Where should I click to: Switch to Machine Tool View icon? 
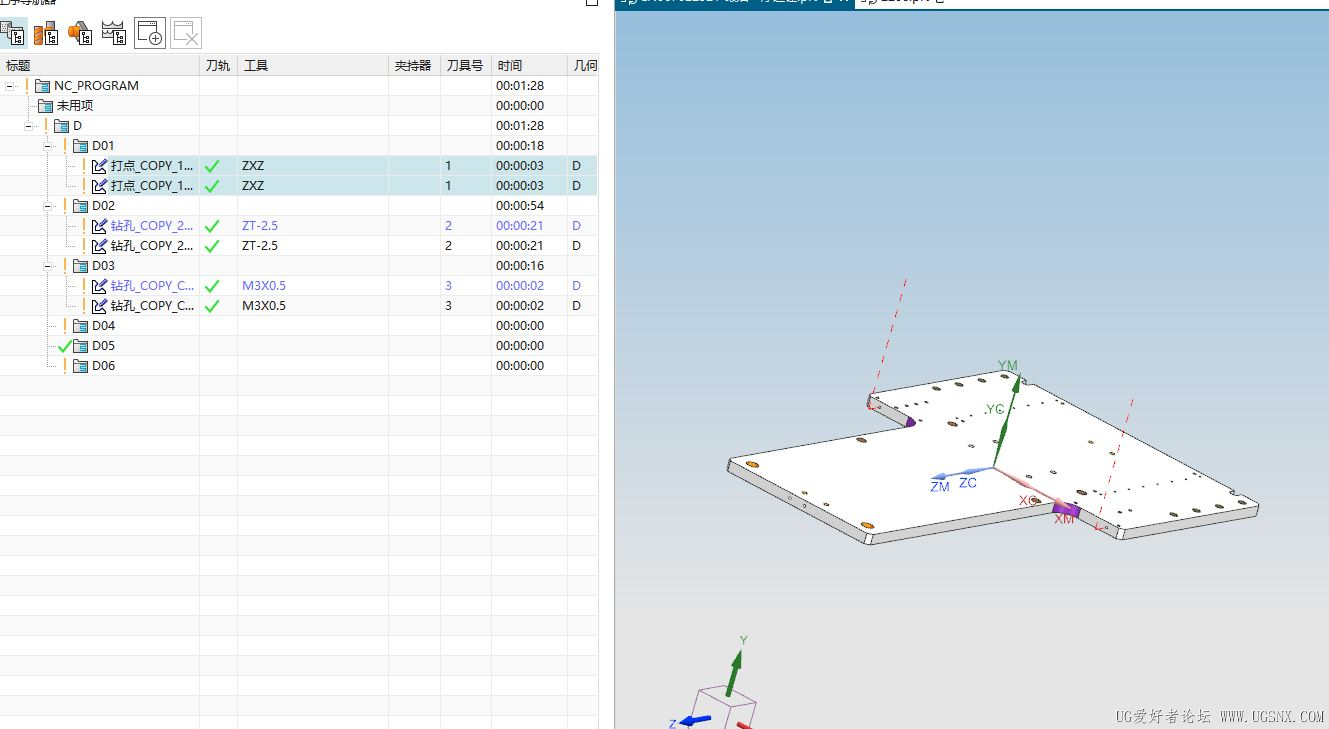[x=47, y=33]
